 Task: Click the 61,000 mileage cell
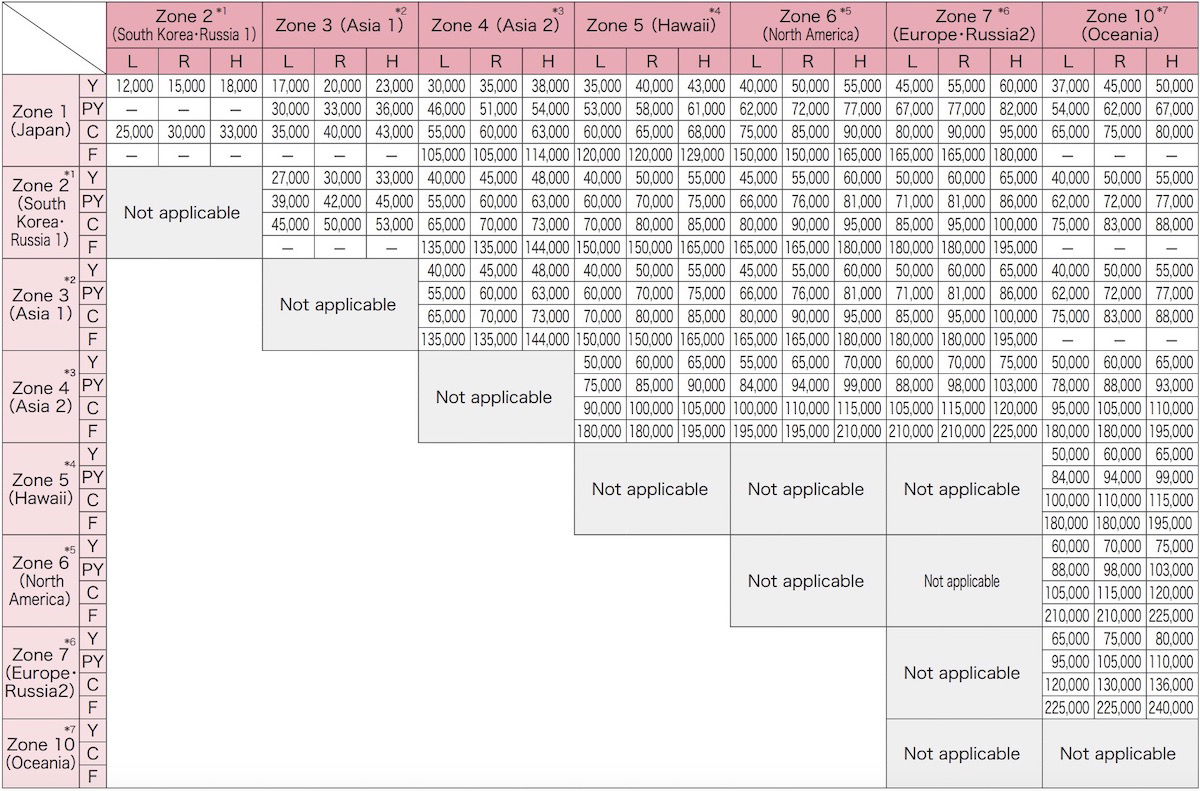coord(705,110)
